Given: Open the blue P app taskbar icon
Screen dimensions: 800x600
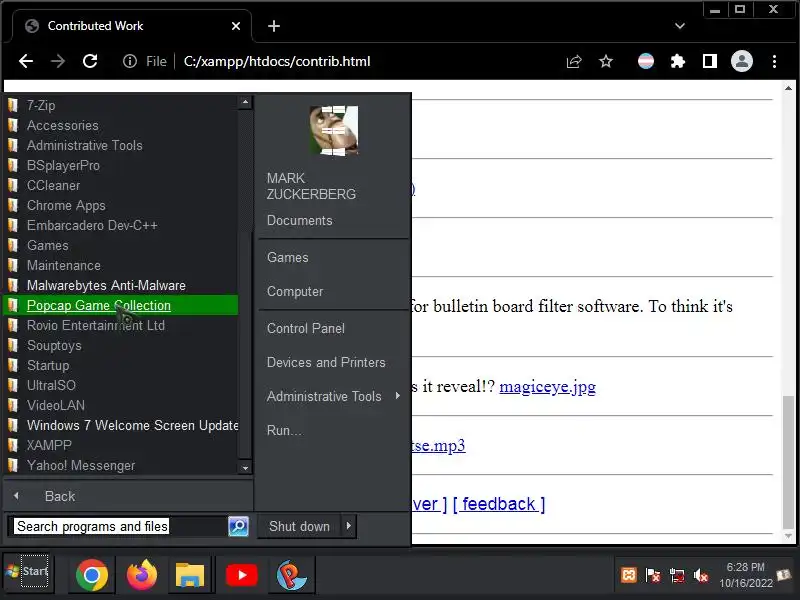Looking at the screenshot, I should tap(291, 575).
